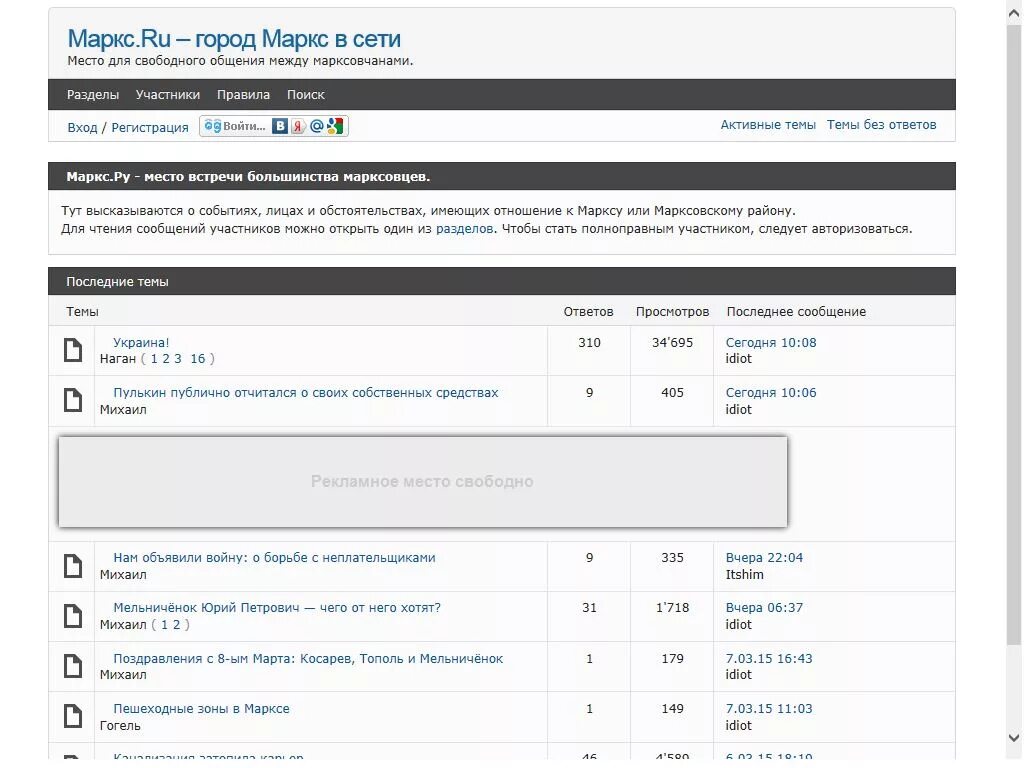Open last message Сегодня 10:08
Screen dimensions: 1024x768
click(x=771, y=342)
